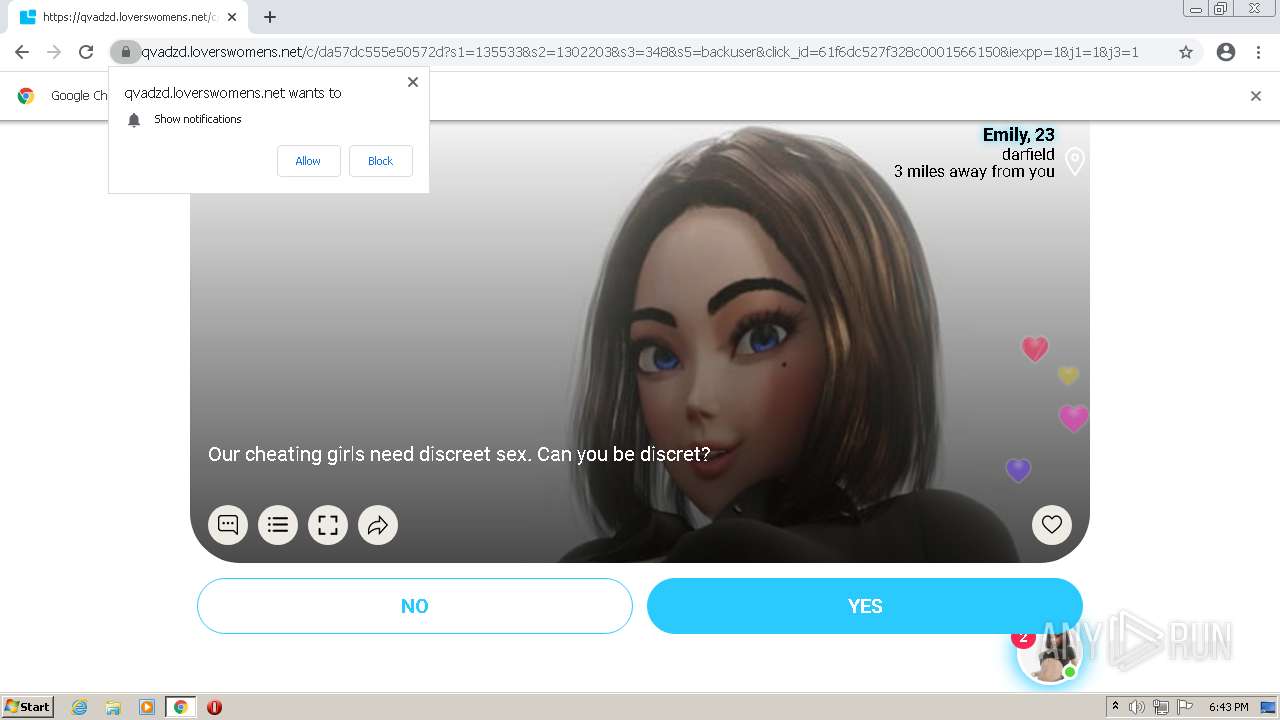
Task: Click the purple floating heart
Action: (1018, 470)
